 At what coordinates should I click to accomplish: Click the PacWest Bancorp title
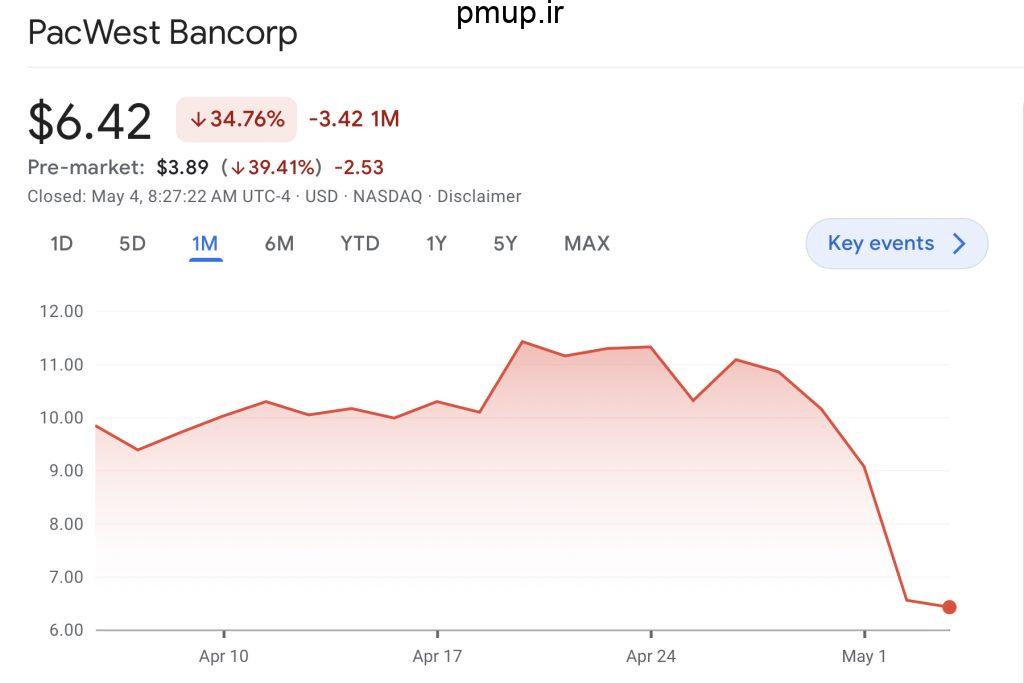(x=163, y=33)
